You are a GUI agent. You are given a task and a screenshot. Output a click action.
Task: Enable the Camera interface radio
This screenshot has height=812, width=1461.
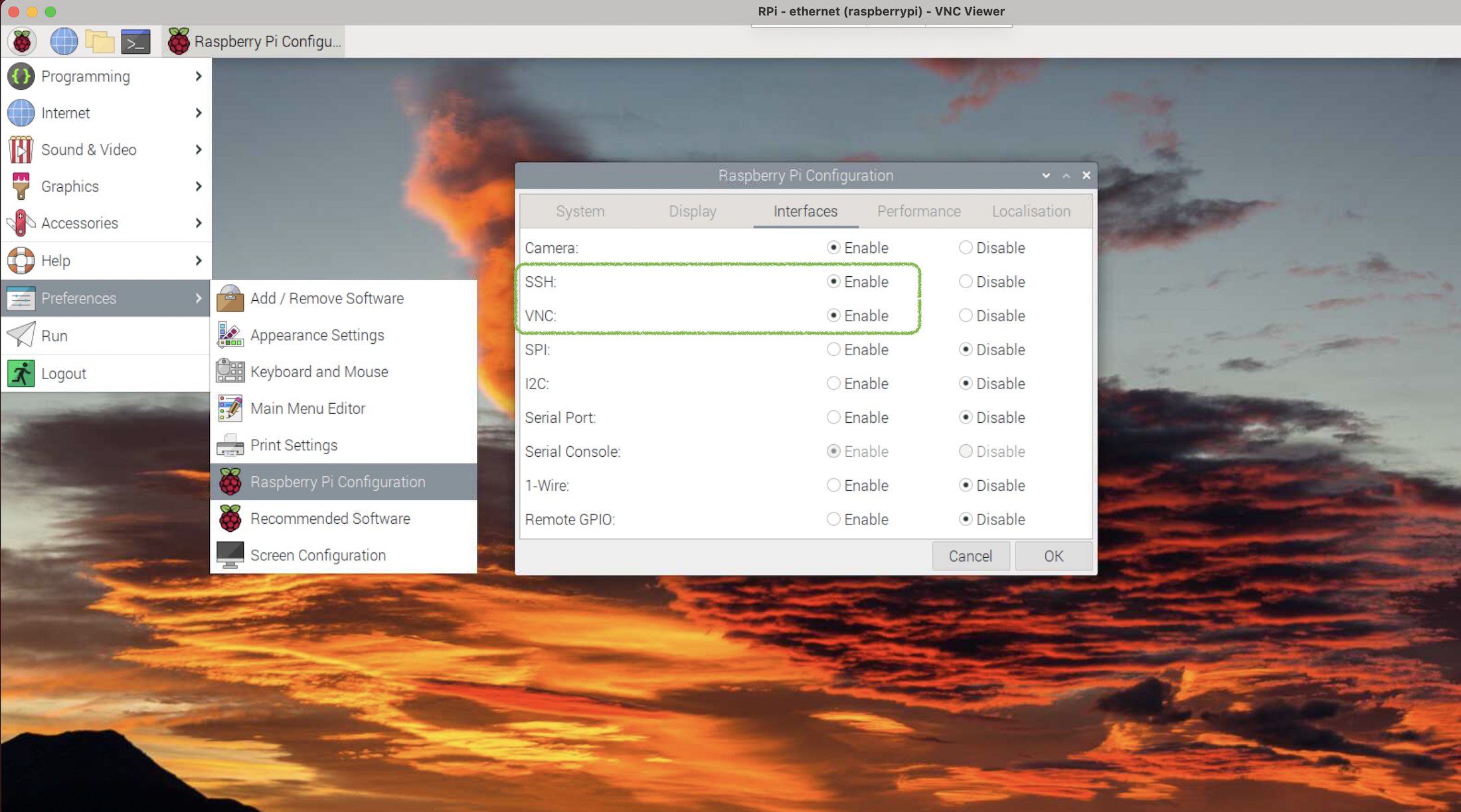pyautogui.click(x=833, y=248)
